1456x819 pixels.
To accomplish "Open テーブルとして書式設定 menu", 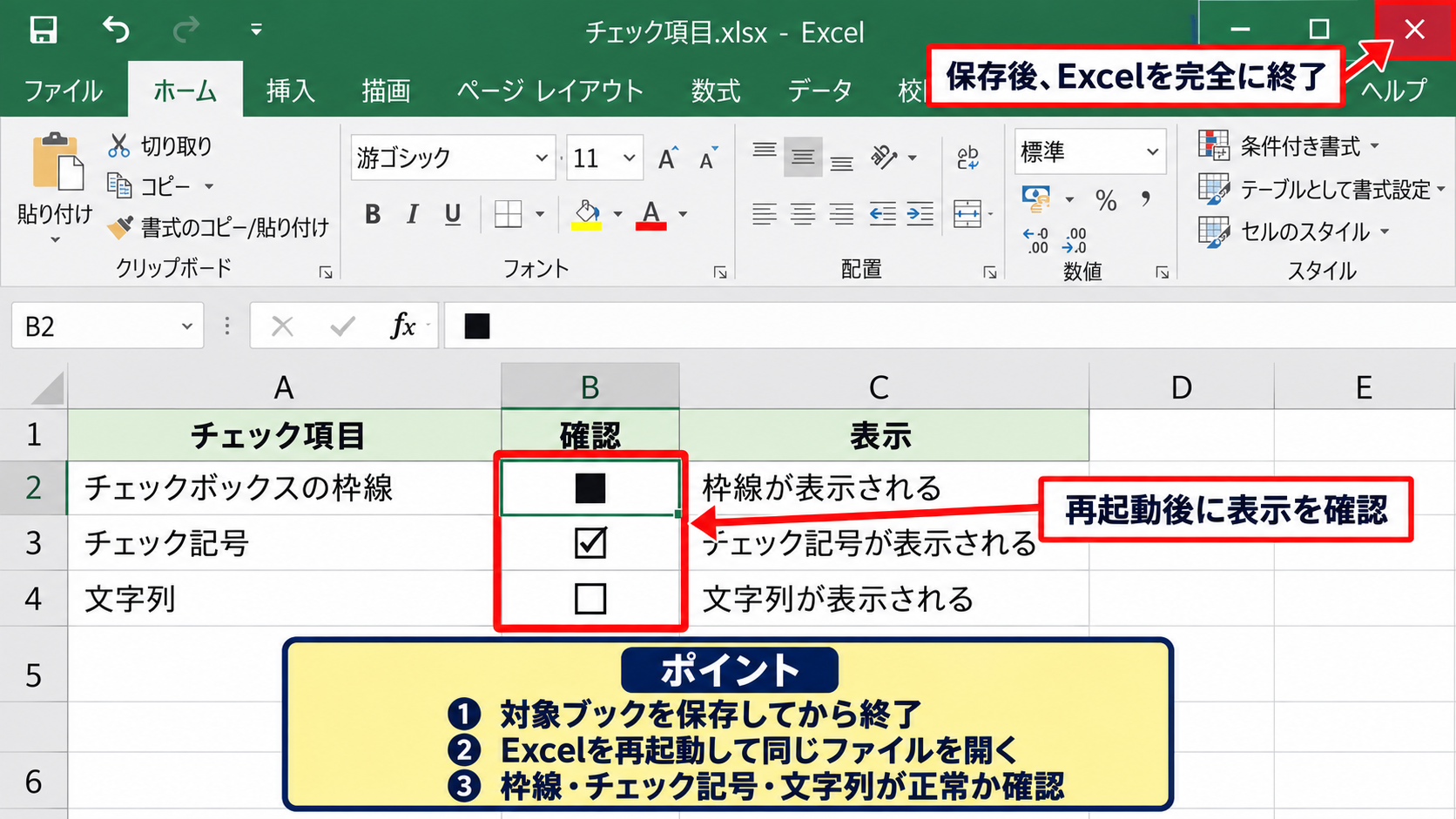I will pyautogui.click(x=1322, y=189).
